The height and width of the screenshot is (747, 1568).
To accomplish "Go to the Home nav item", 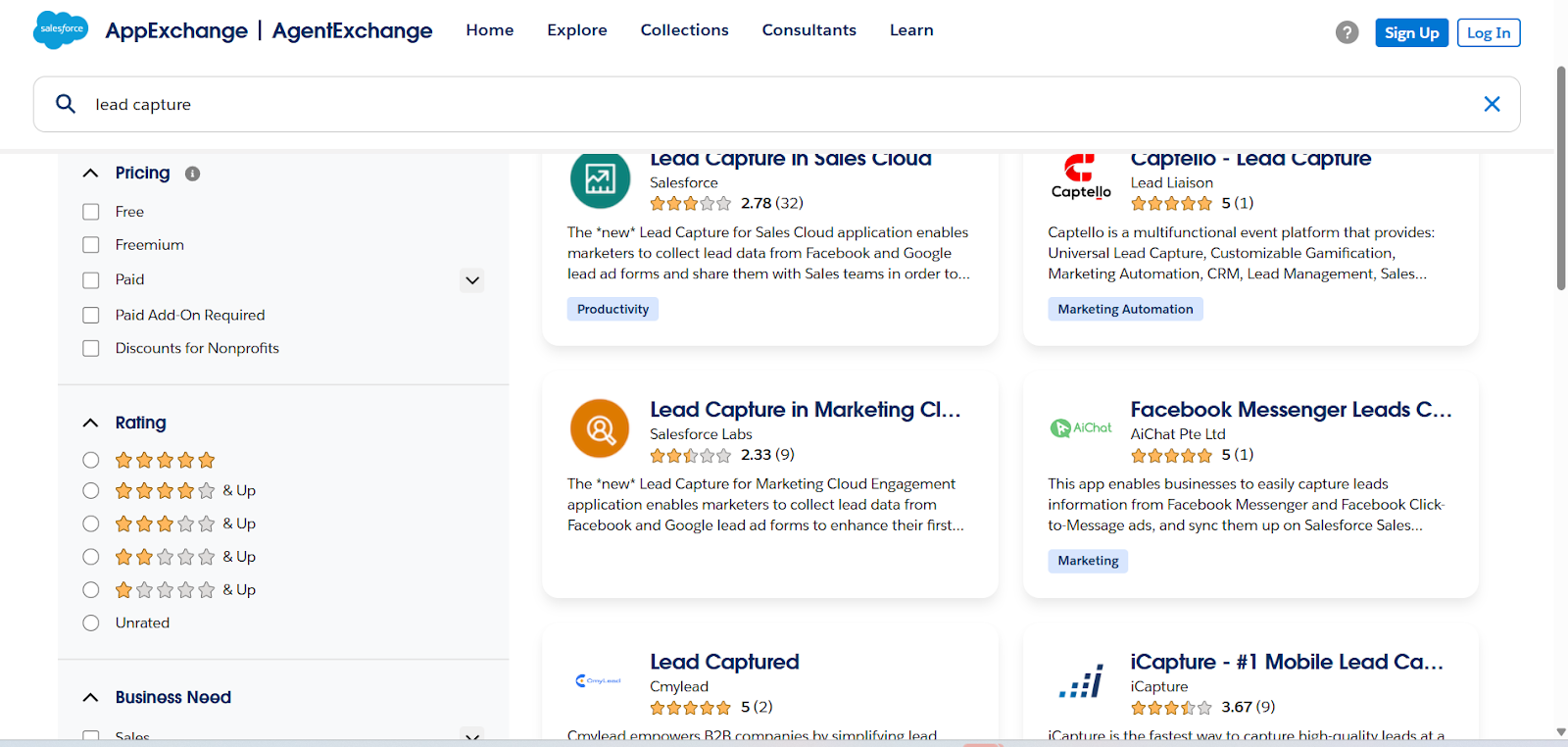I will [x=490, y=30].
